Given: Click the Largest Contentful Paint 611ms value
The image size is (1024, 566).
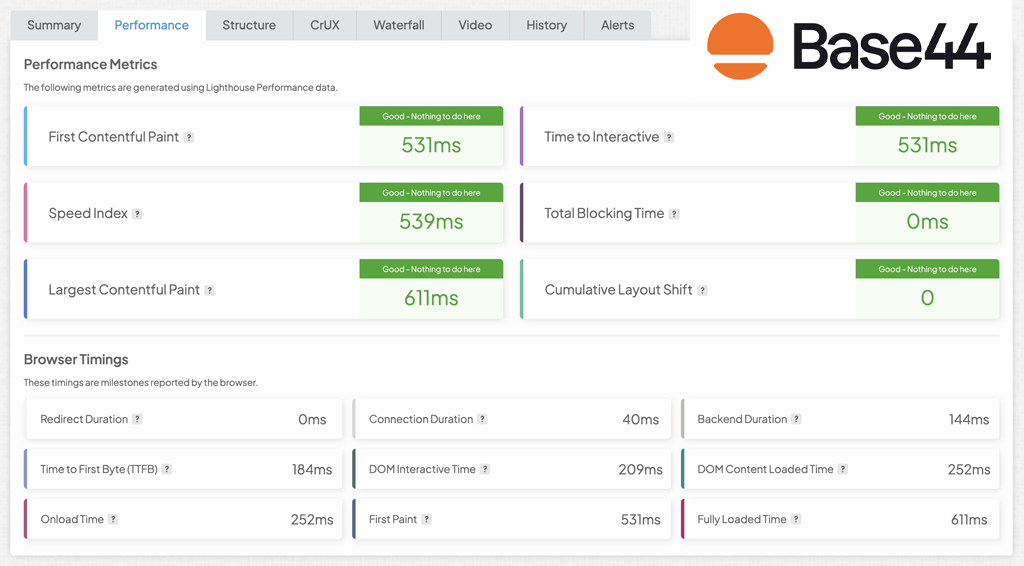Looking at the screenshot, I should 431,298.
